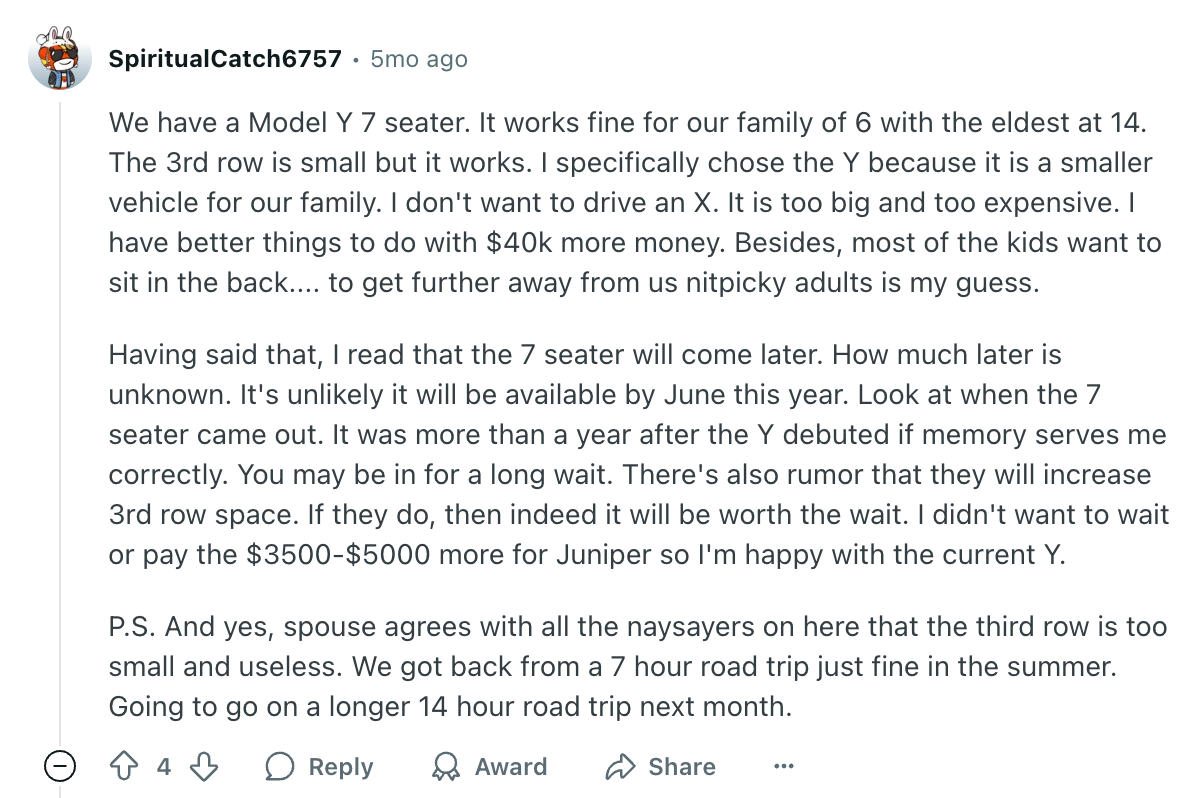Viewport: 1194px width, 798px height.
Task: Click the Award ribbon icon
Action: pos(444,767)
